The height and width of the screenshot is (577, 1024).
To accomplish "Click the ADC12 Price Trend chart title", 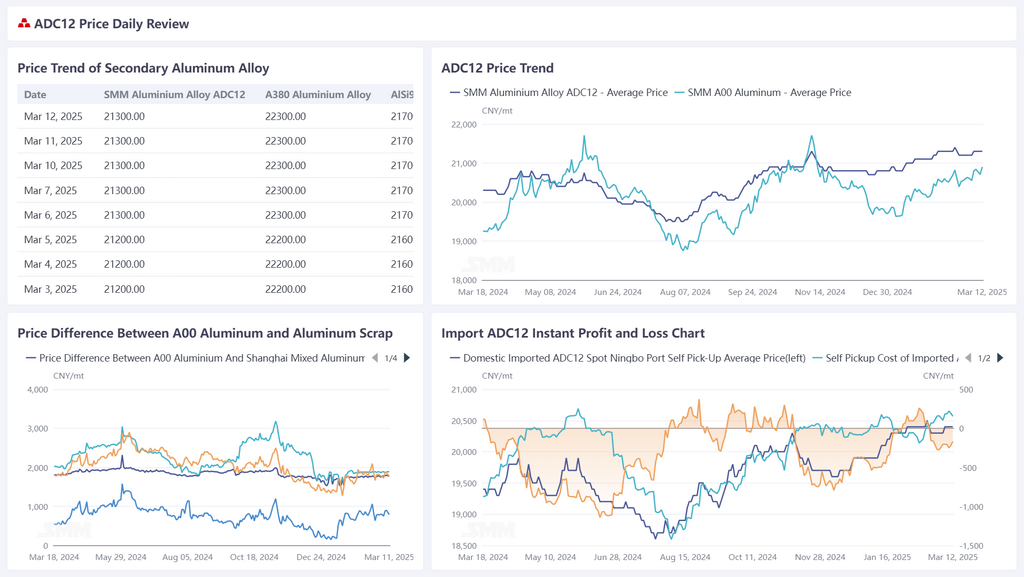I will pos(497,68).
